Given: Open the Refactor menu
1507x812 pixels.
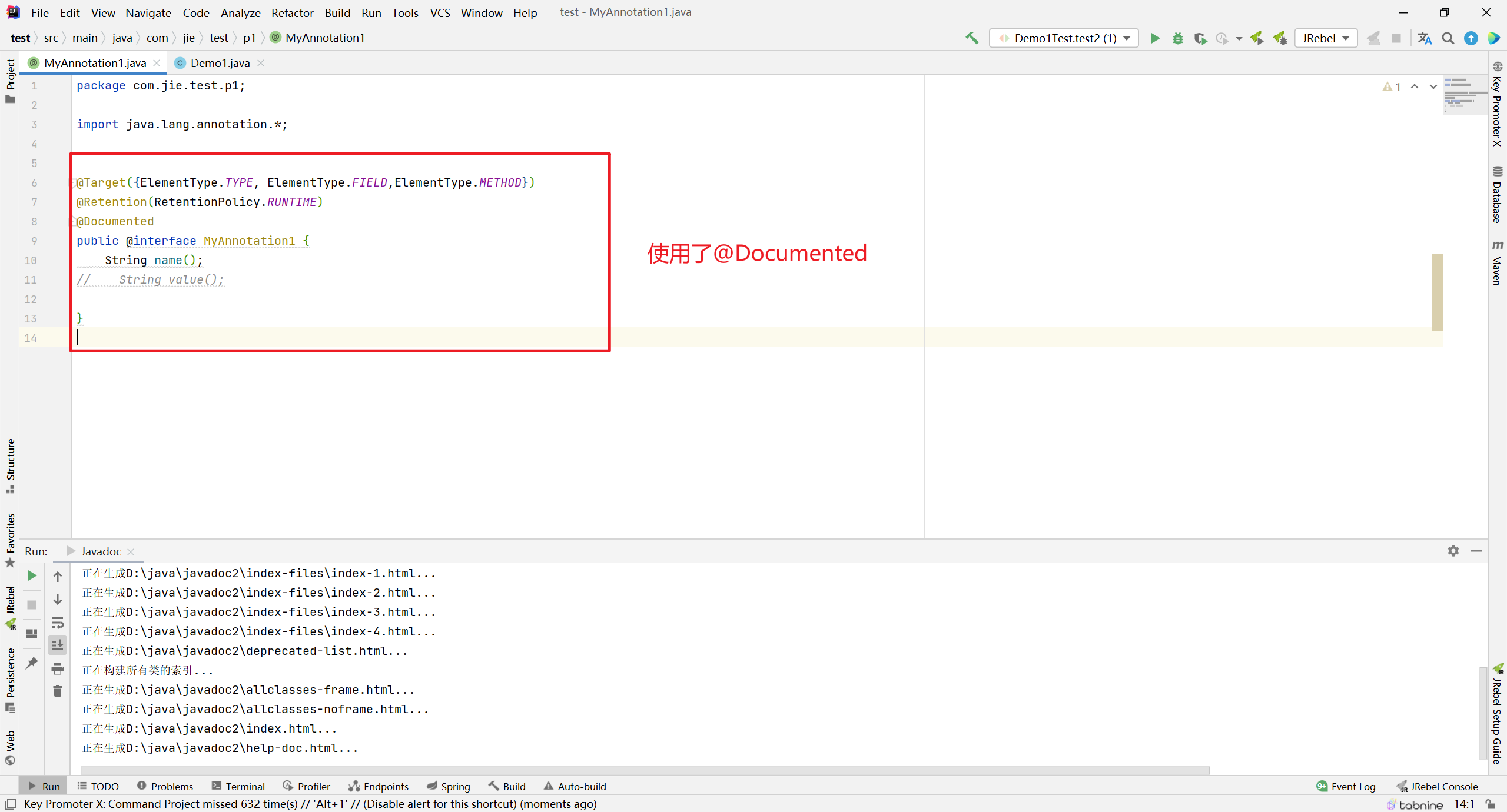Looking at the screenshot, I should click(292, 12).
